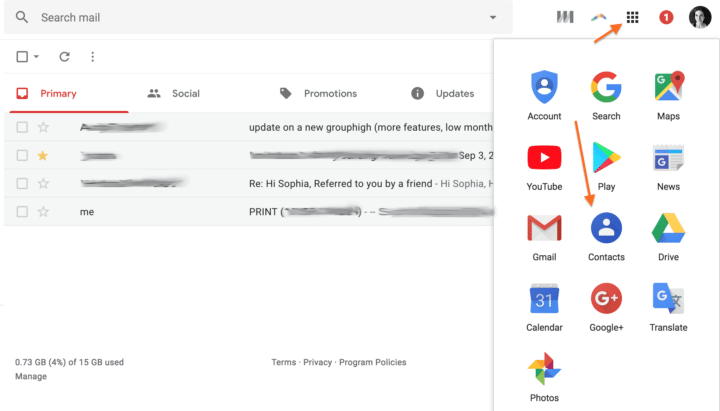Switch to the Promotions tab

point(318,94)
